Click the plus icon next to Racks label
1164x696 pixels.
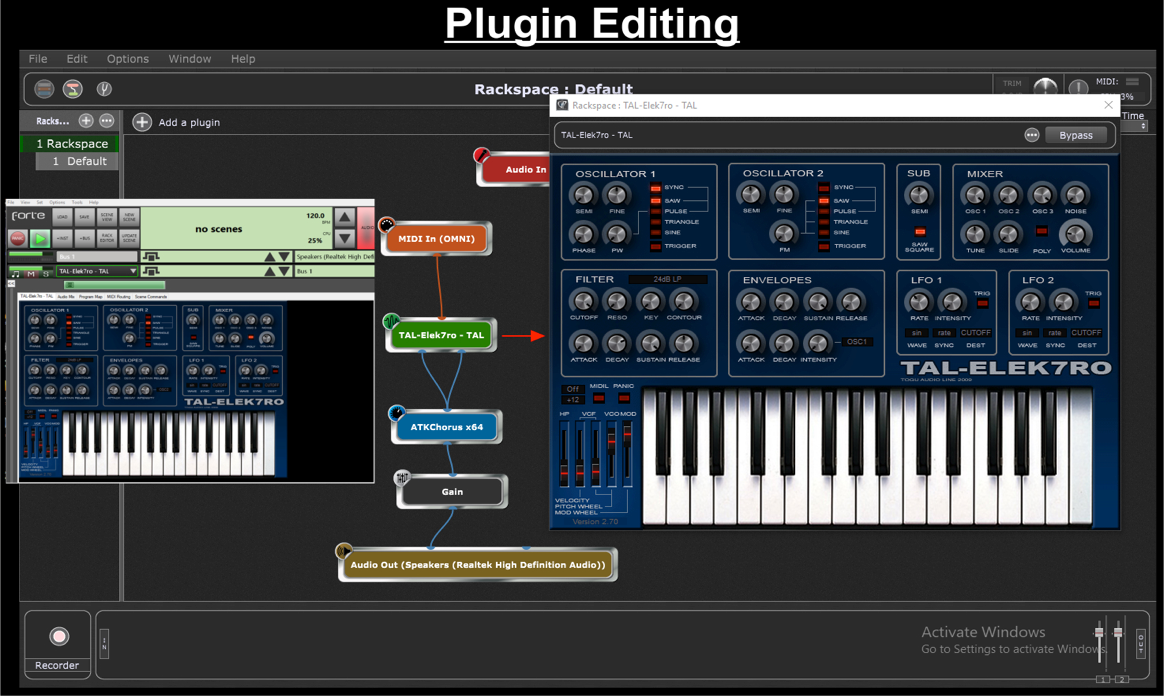pos(86,120)
